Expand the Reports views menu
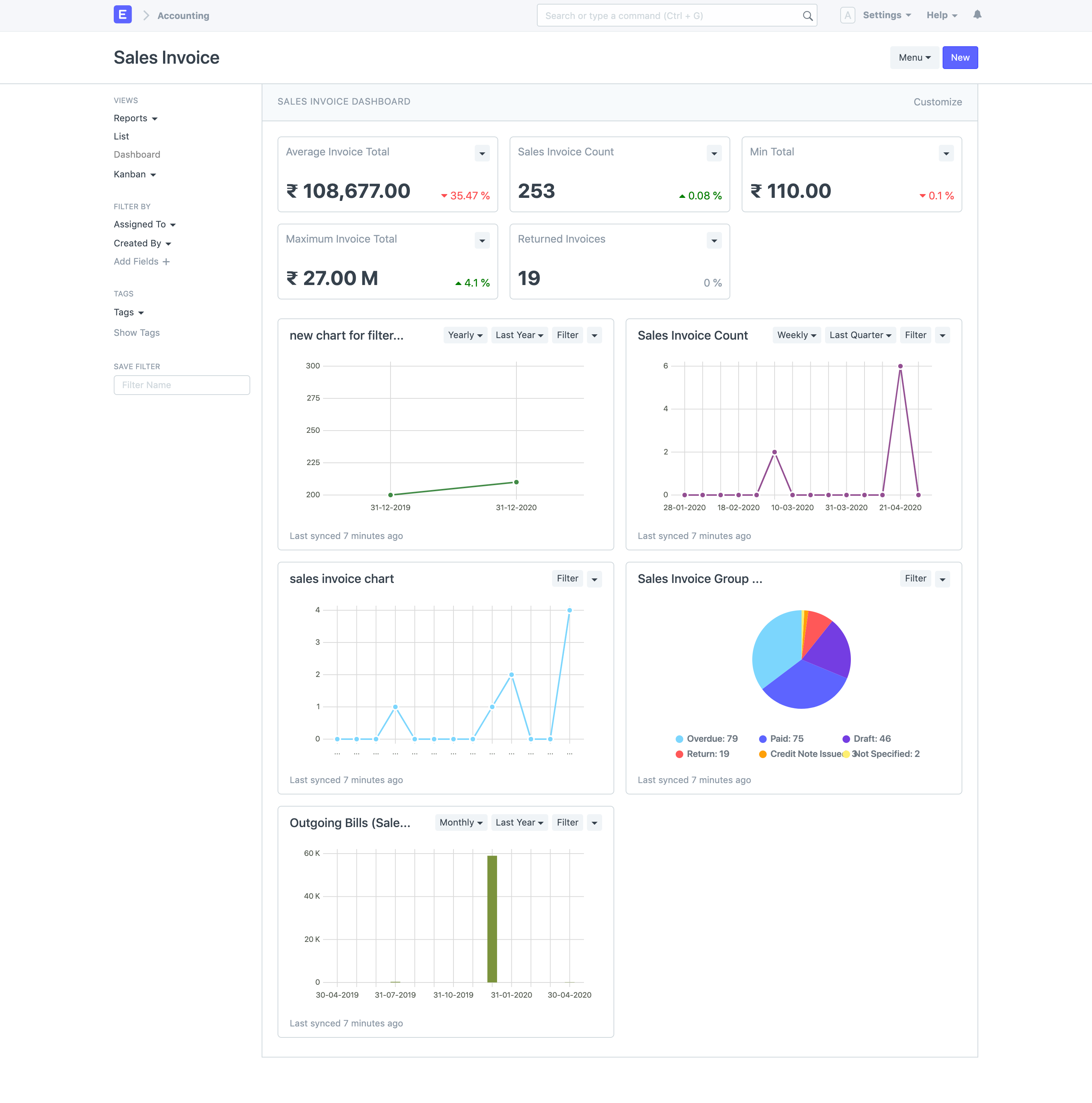This screenshot has height=1103, width=1092. [x=135, y=118]
